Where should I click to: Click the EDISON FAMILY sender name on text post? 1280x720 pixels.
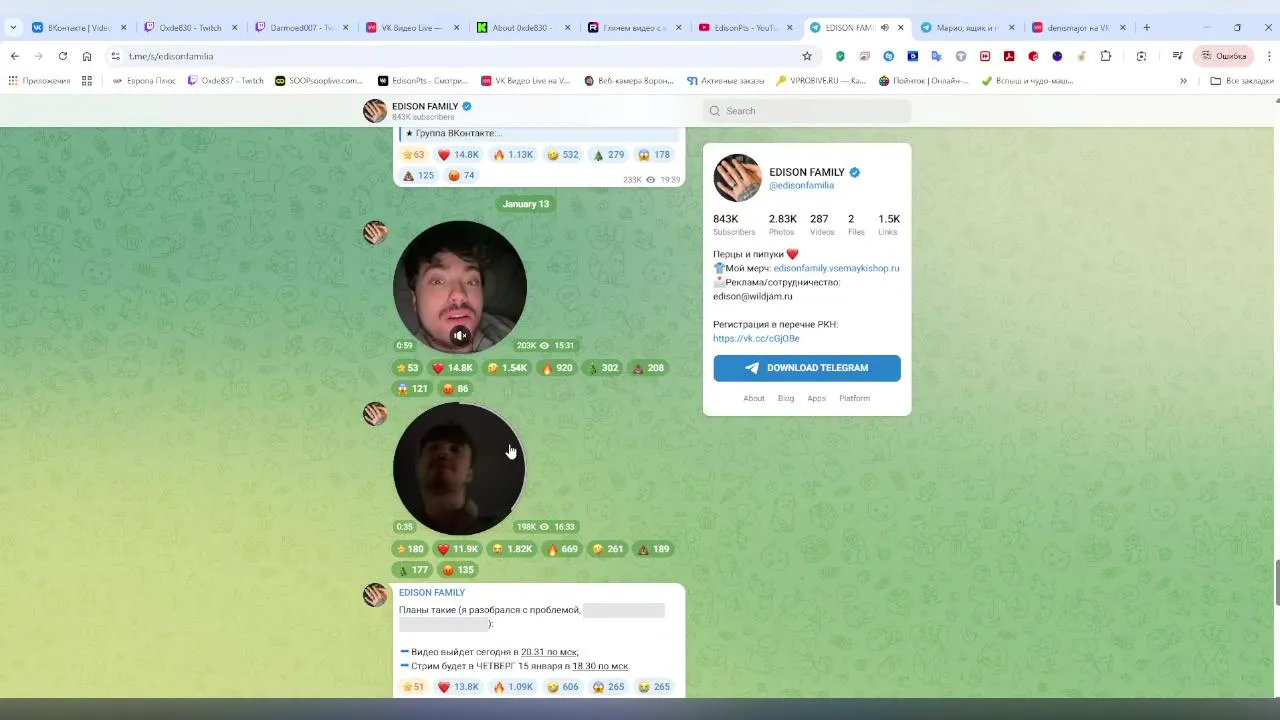432,592
